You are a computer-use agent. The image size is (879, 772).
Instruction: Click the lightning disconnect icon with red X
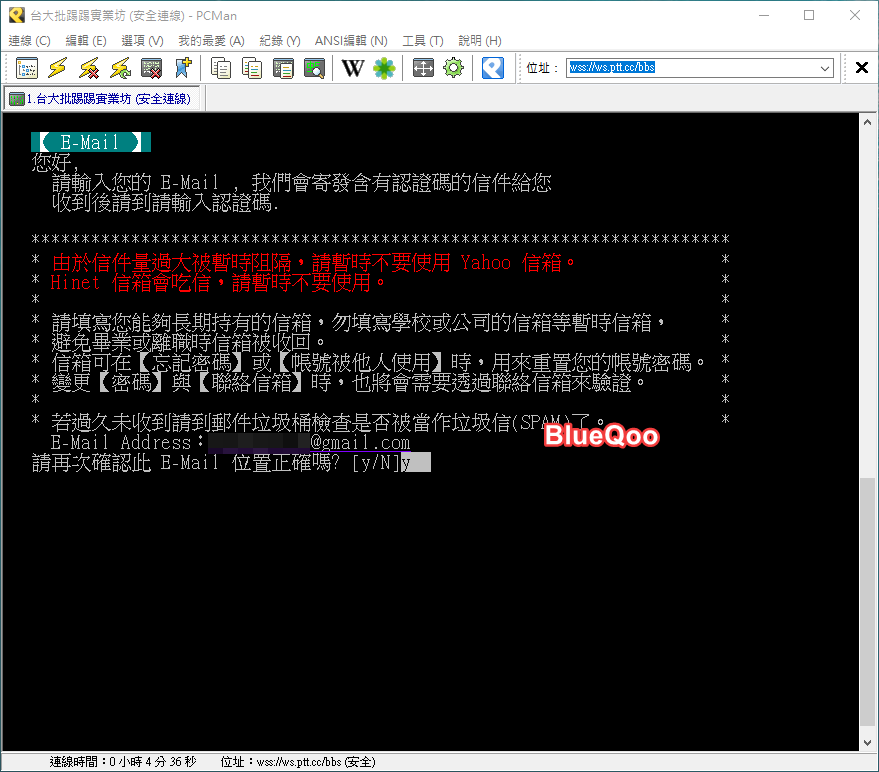coord(89,68)
